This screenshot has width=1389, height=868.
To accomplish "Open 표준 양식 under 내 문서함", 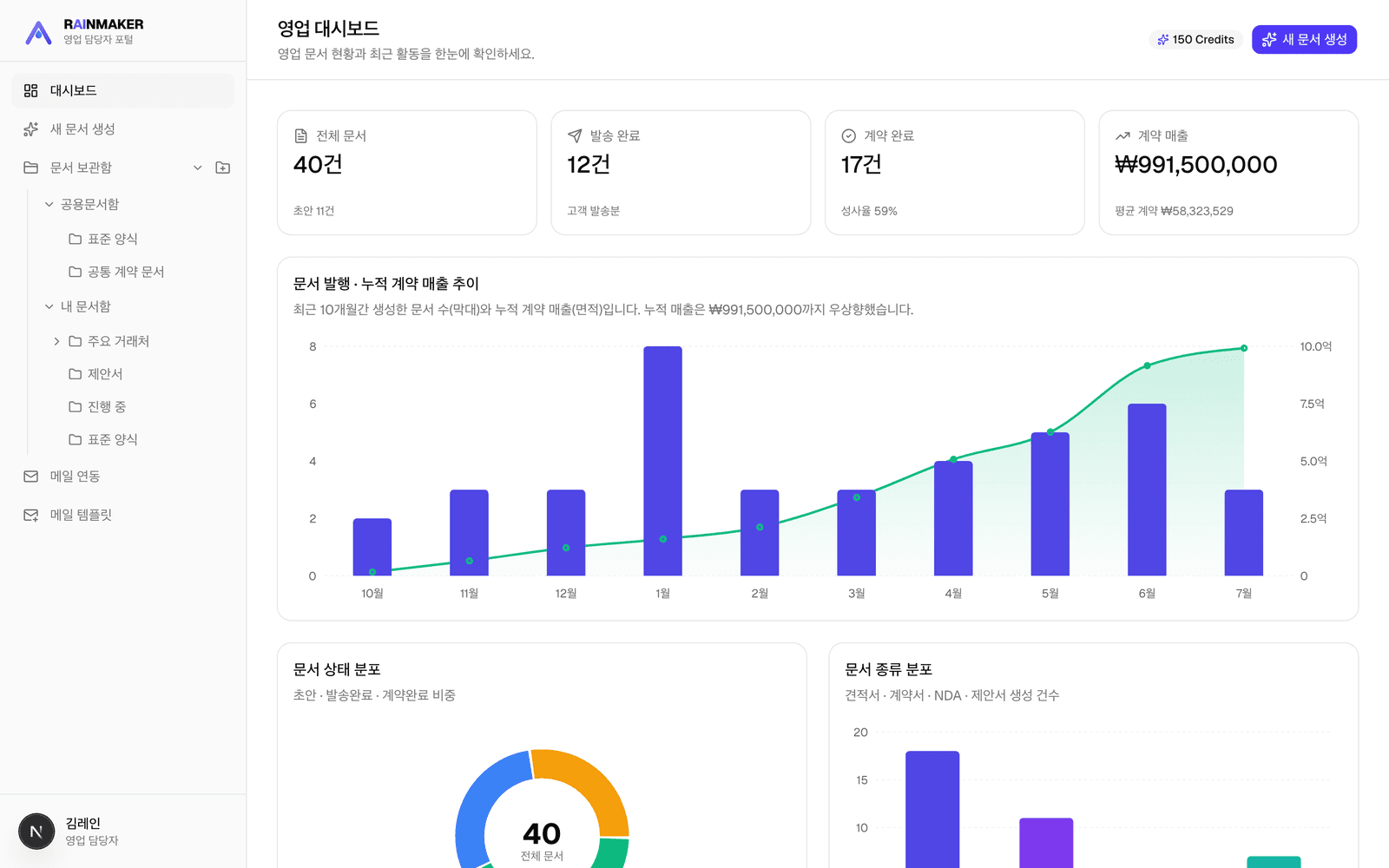I will (113, 440).
